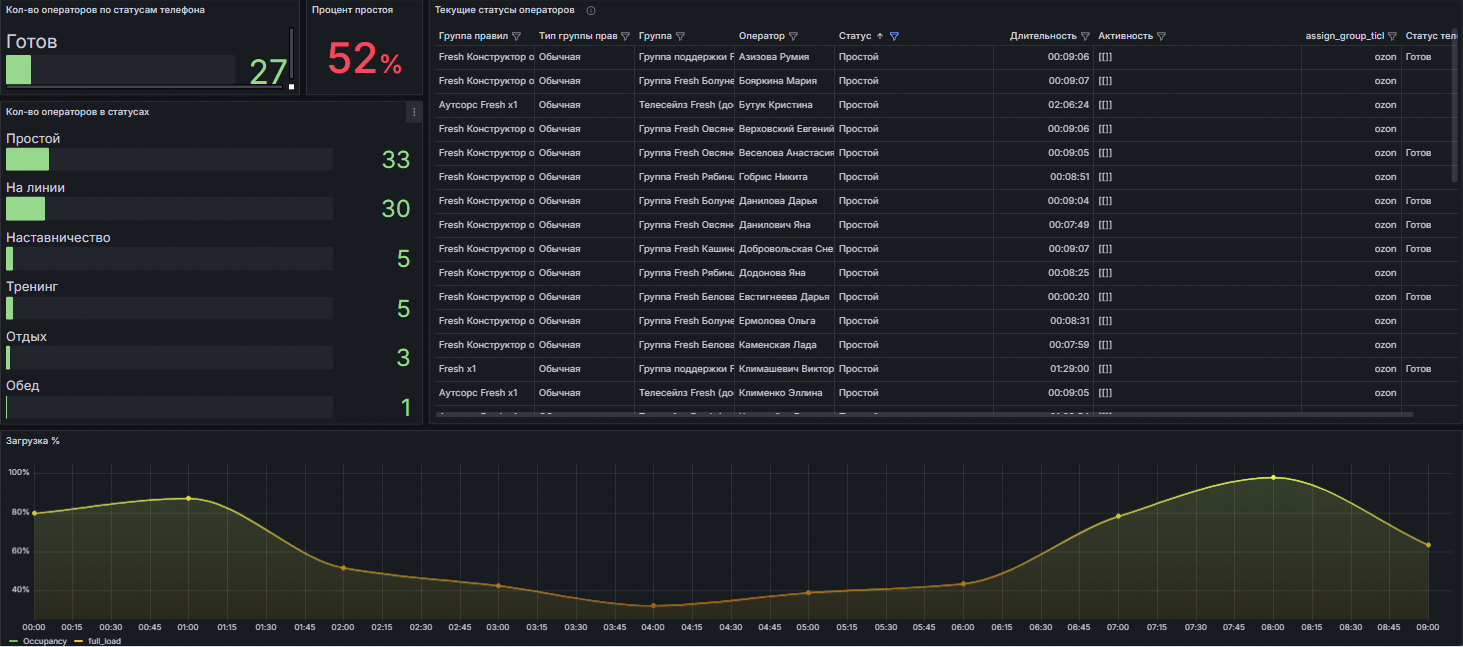Click the Загрузка % panel title

tap(32, 441)
